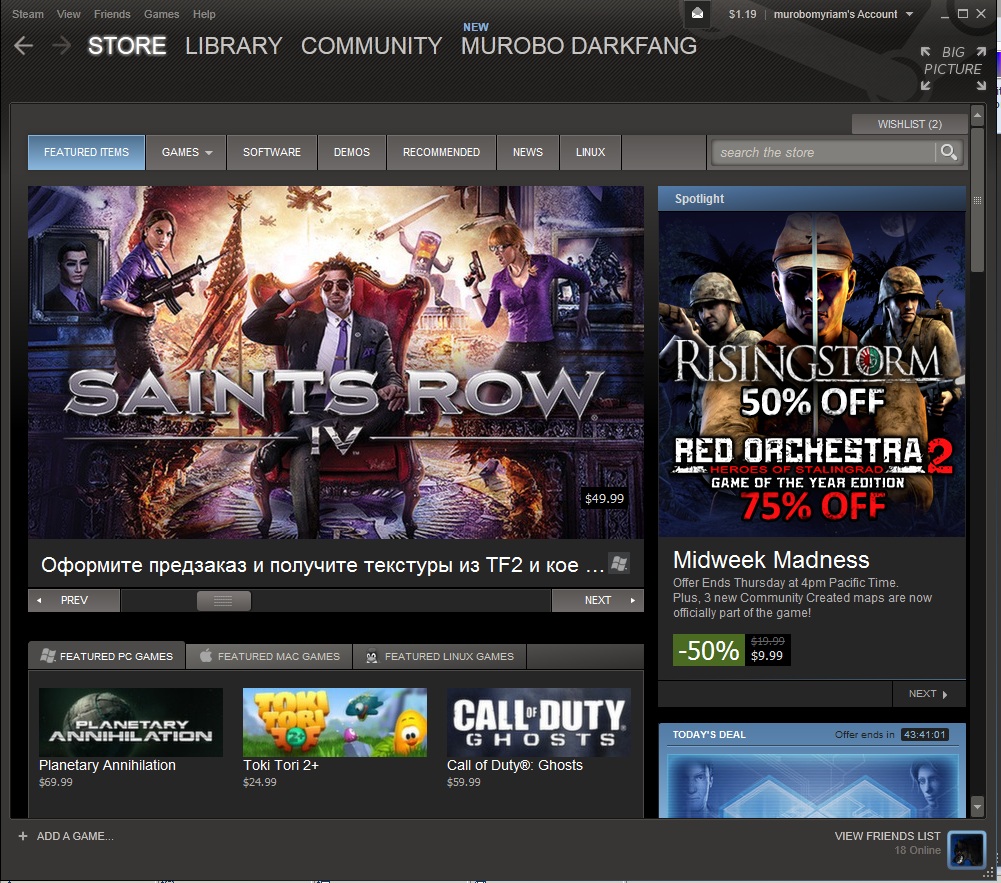Viewport: 1001px width, 883px height.
Task: Click the Windows platform icon under the banner
Action: click(619, 563)
